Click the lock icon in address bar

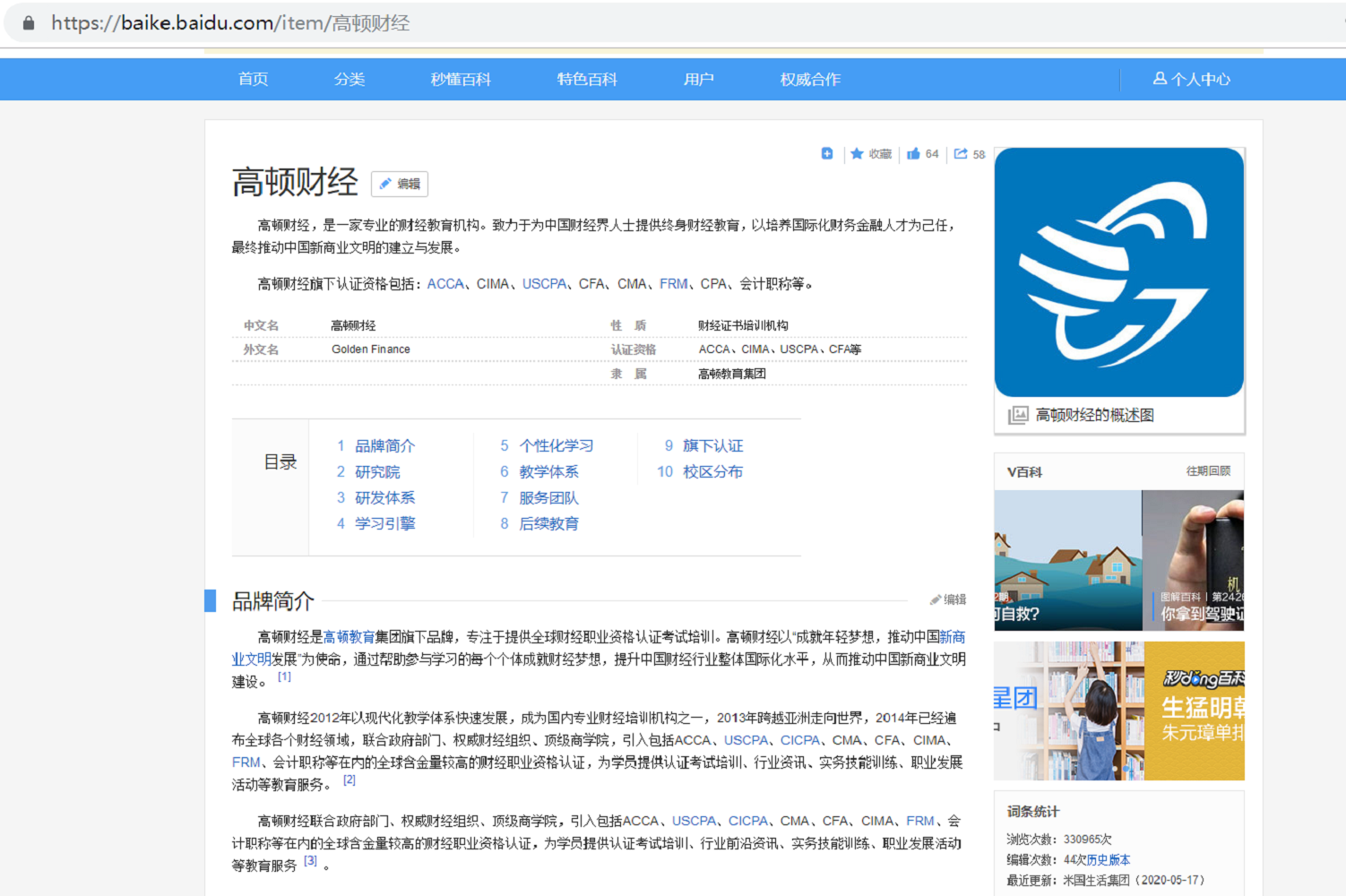click(29, 23)
